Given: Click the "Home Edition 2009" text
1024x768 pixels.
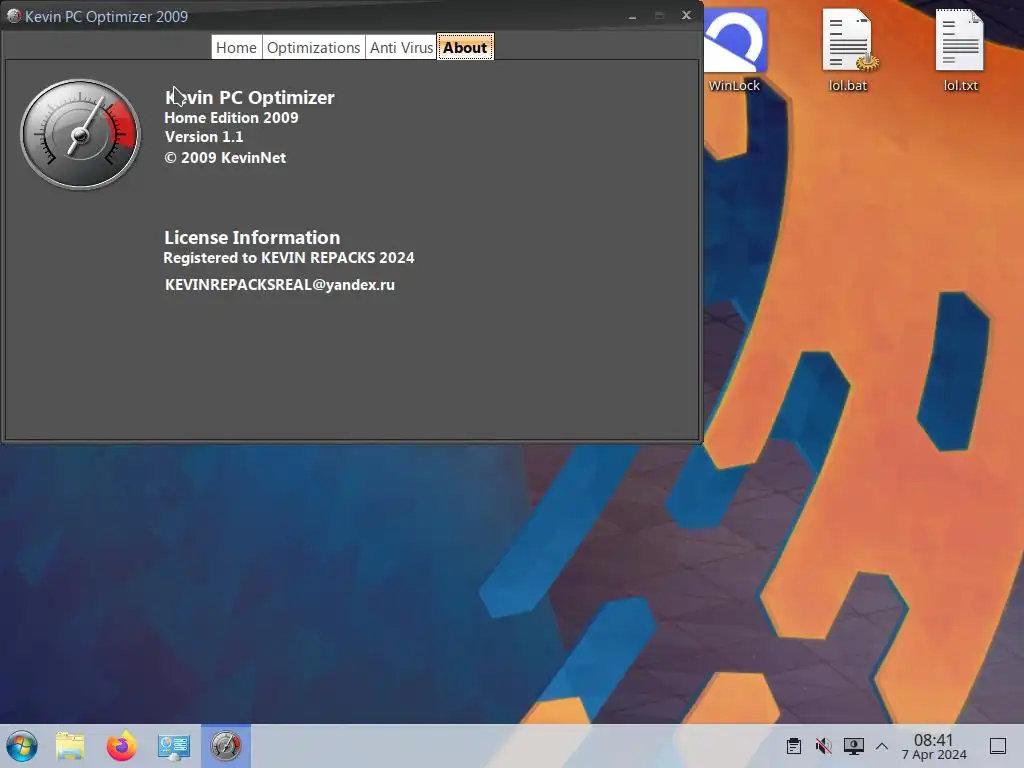Looking at the screenshot, I should click(231, 118).
